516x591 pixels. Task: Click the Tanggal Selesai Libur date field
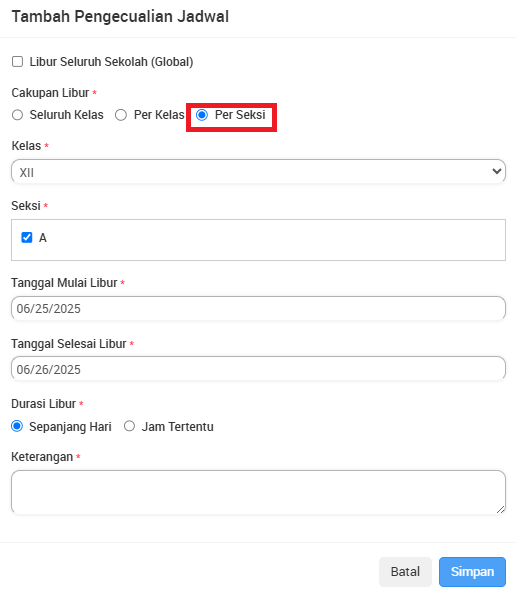(x=258, y=369)
